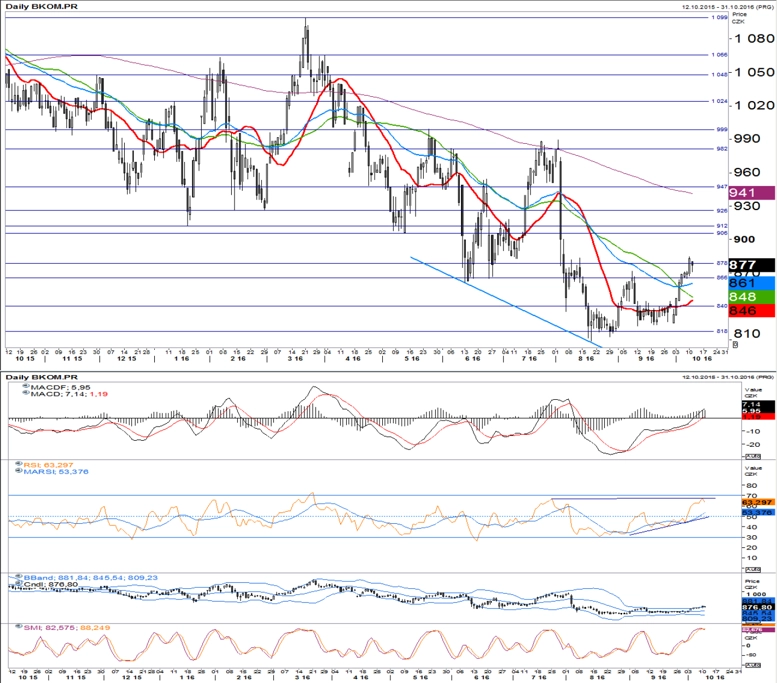Select the red 846 moving average price tag
Screen dimensions: 777x683
[x=751, y=311]
